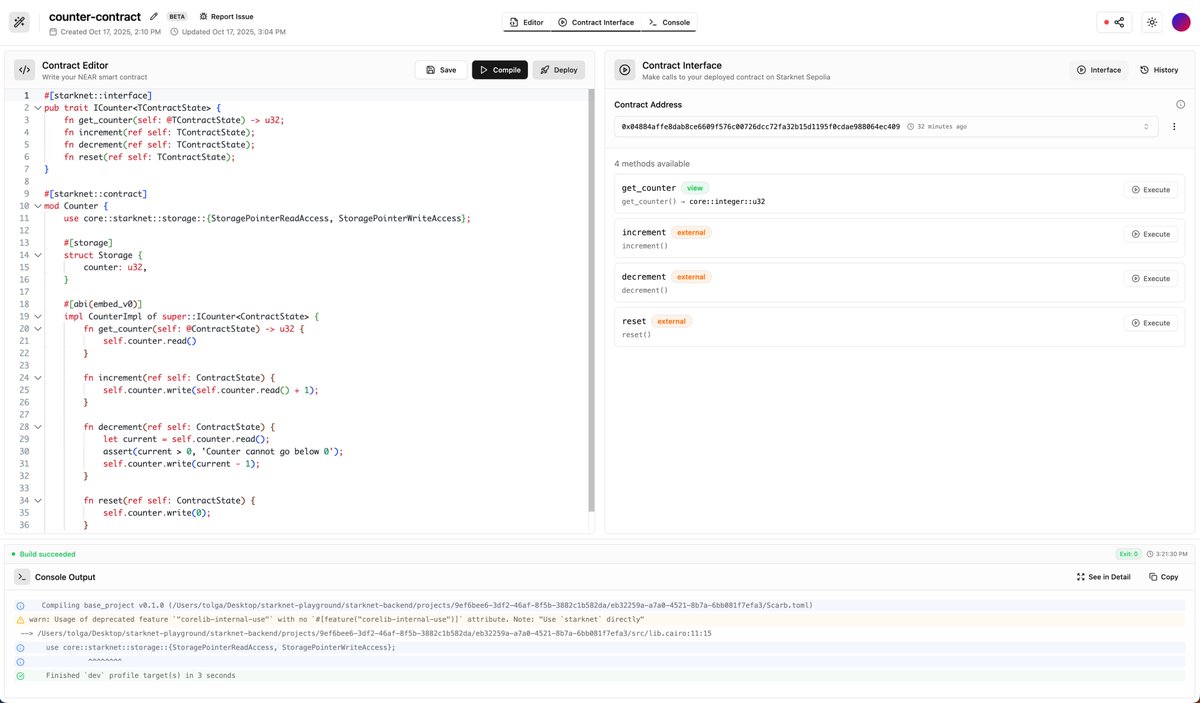Viewport: 1200px width, 703px height.
Task: Toggle the light/dark theme sun icon
Action: (1152, 22)
